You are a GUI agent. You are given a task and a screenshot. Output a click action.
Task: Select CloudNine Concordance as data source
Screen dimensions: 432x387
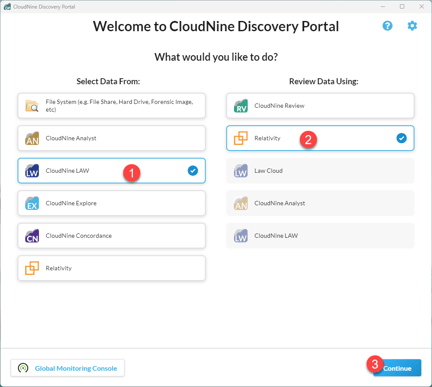point(111,236)
